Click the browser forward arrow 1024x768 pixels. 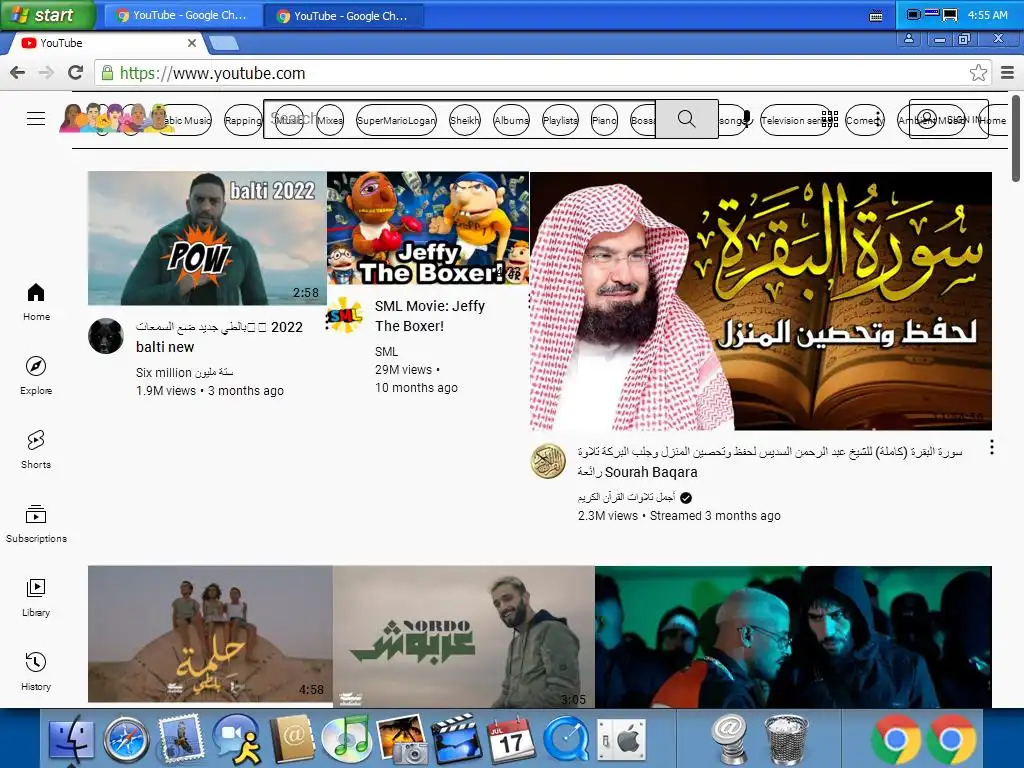coord(46,72)
